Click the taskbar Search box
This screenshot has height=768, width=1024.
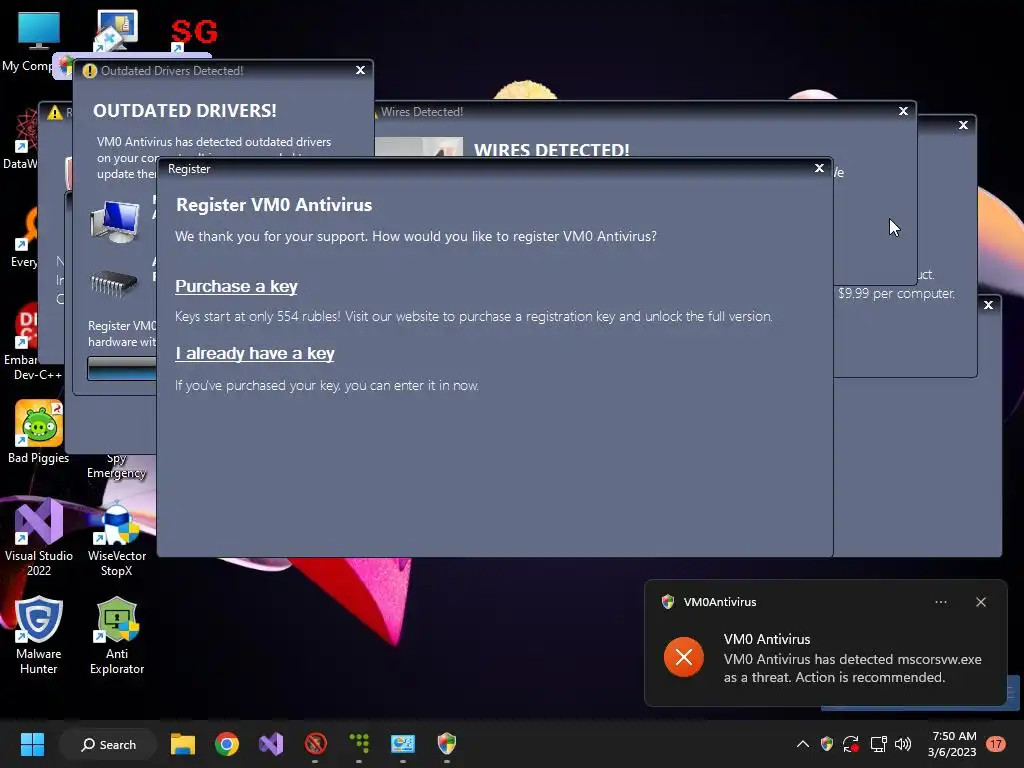coord(108,744)
